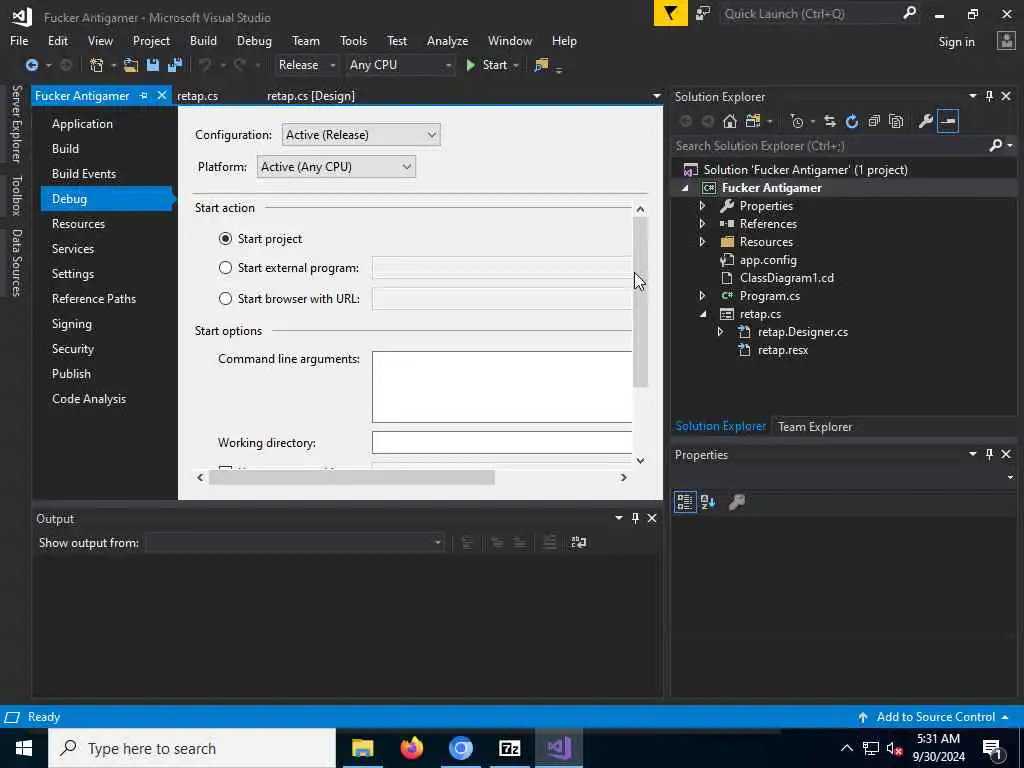Open the Build Events properties page

coord(84,174)
